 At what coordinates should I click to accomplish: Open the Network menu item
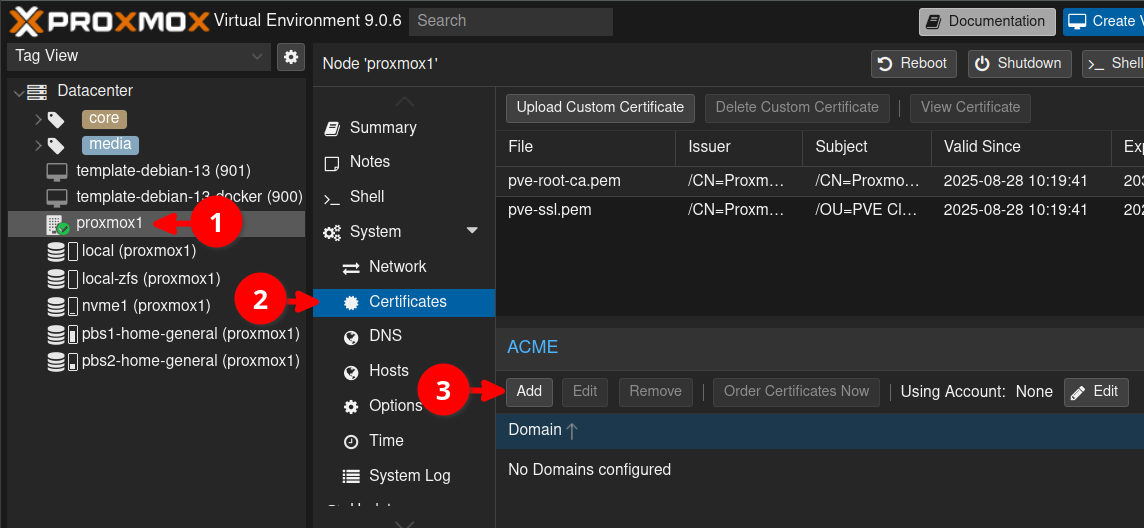pyautogui.click(x=404, y=267)
